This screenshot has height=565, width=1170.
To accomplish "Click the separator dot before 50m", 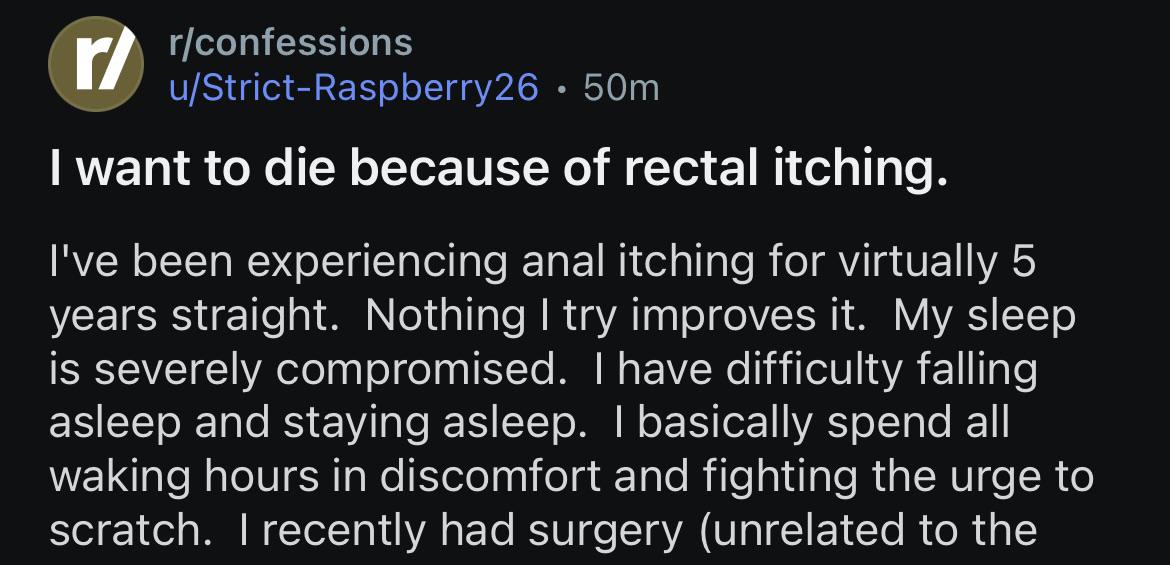I will (x=563, y=88).
